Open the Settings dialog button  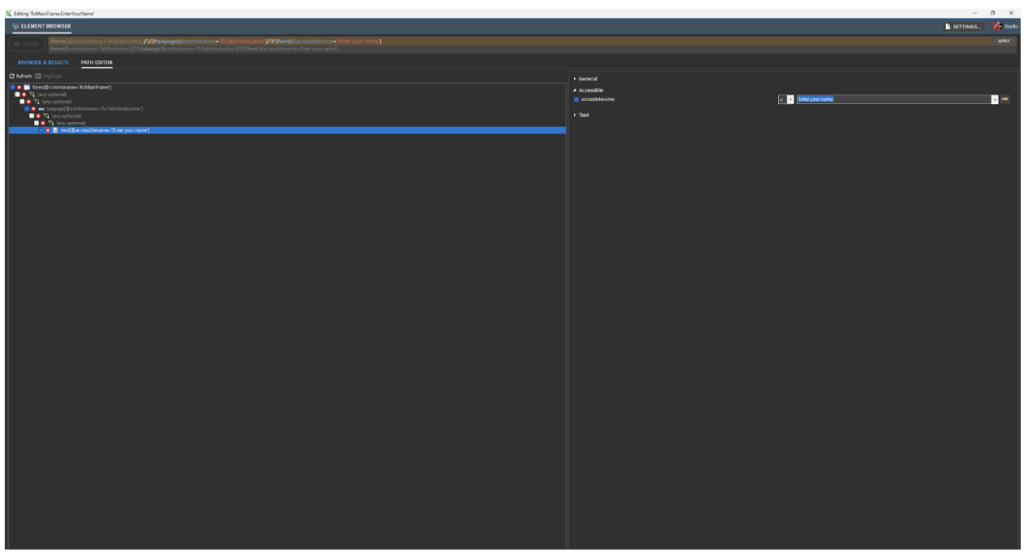pyautogui.click(x=963, y=27)
